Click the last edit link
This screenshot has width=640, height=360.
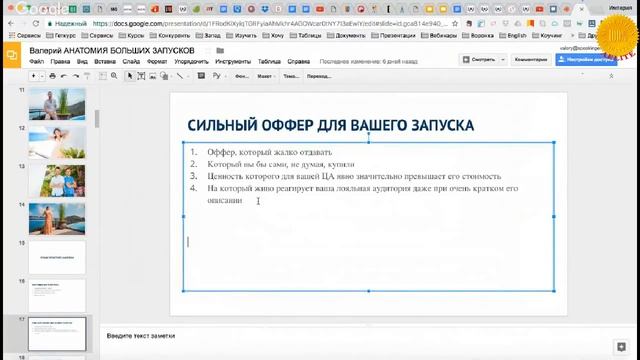pos(369,62)
